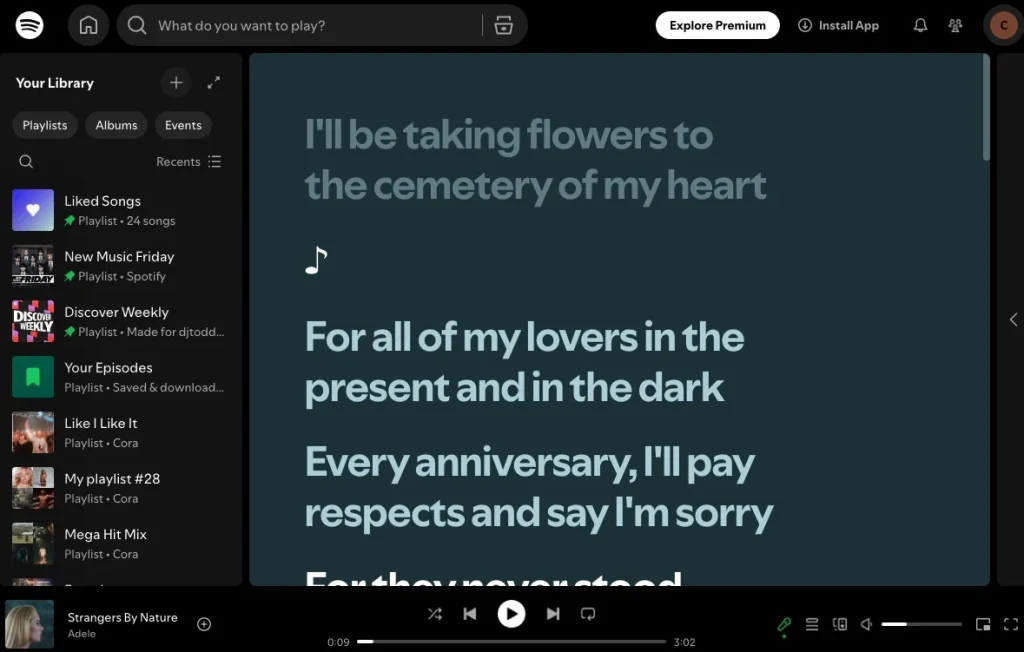Open the Recents sort dropdown
This screenshot has height=652, width=1024.
188,161
